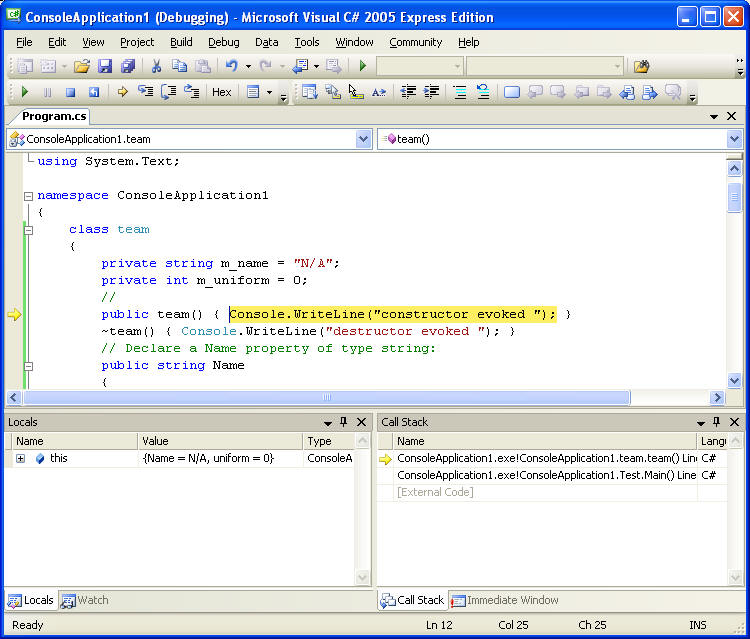Open the team() members dropdown
The image size is (750, 639).
point(734,139)
